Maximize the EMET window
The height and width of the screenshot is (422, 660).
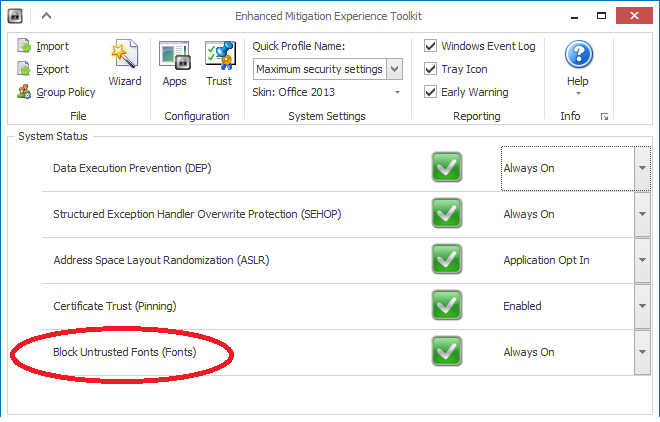[x=601, y=16]
